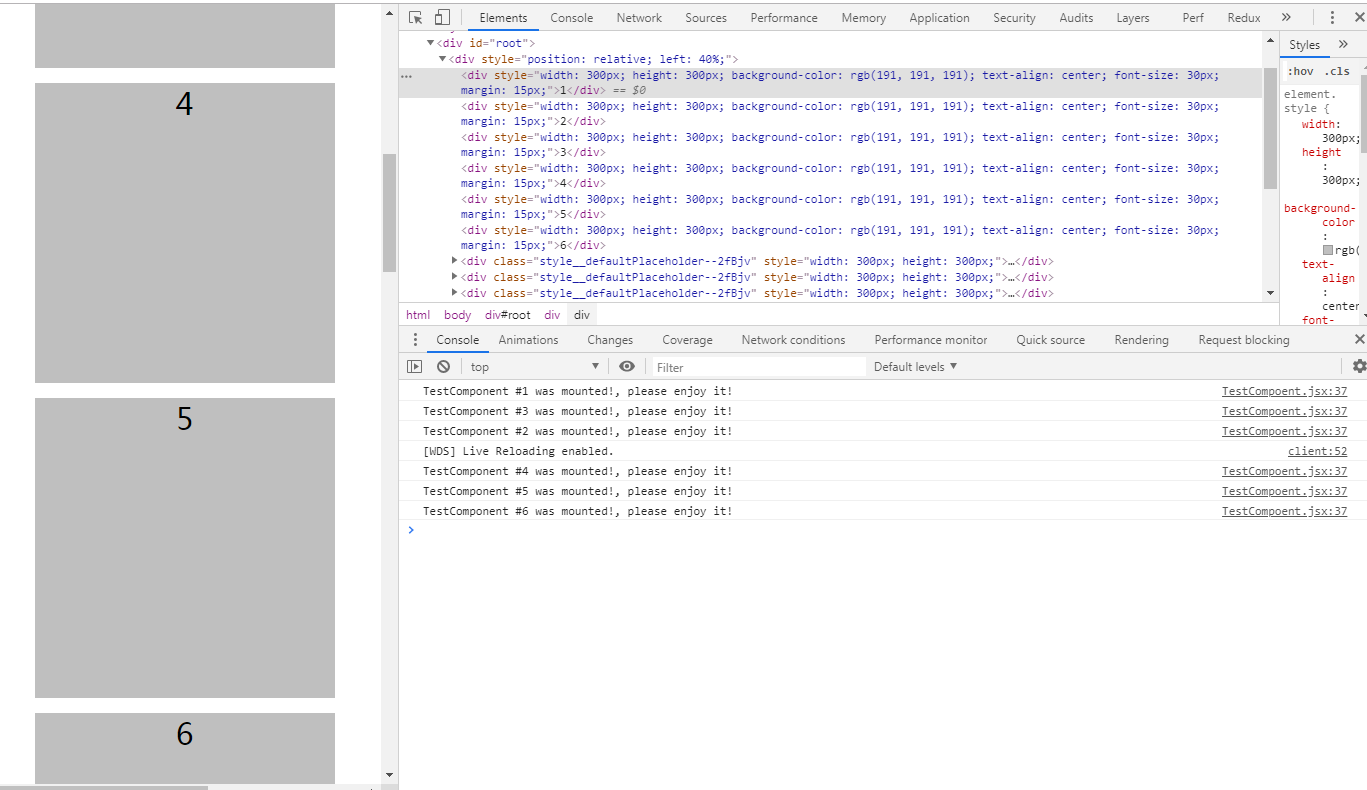1367x790 pixels.
Task: Switch to the Elements tab
Action: point(503,18)
